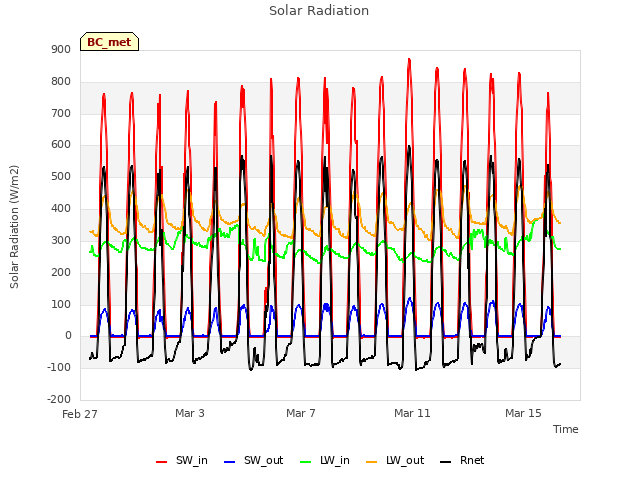Image resolution: width=640 pixels, height=480 pixels.
Task: Click the green LW_in legend swatch
Action: (306, 462)
